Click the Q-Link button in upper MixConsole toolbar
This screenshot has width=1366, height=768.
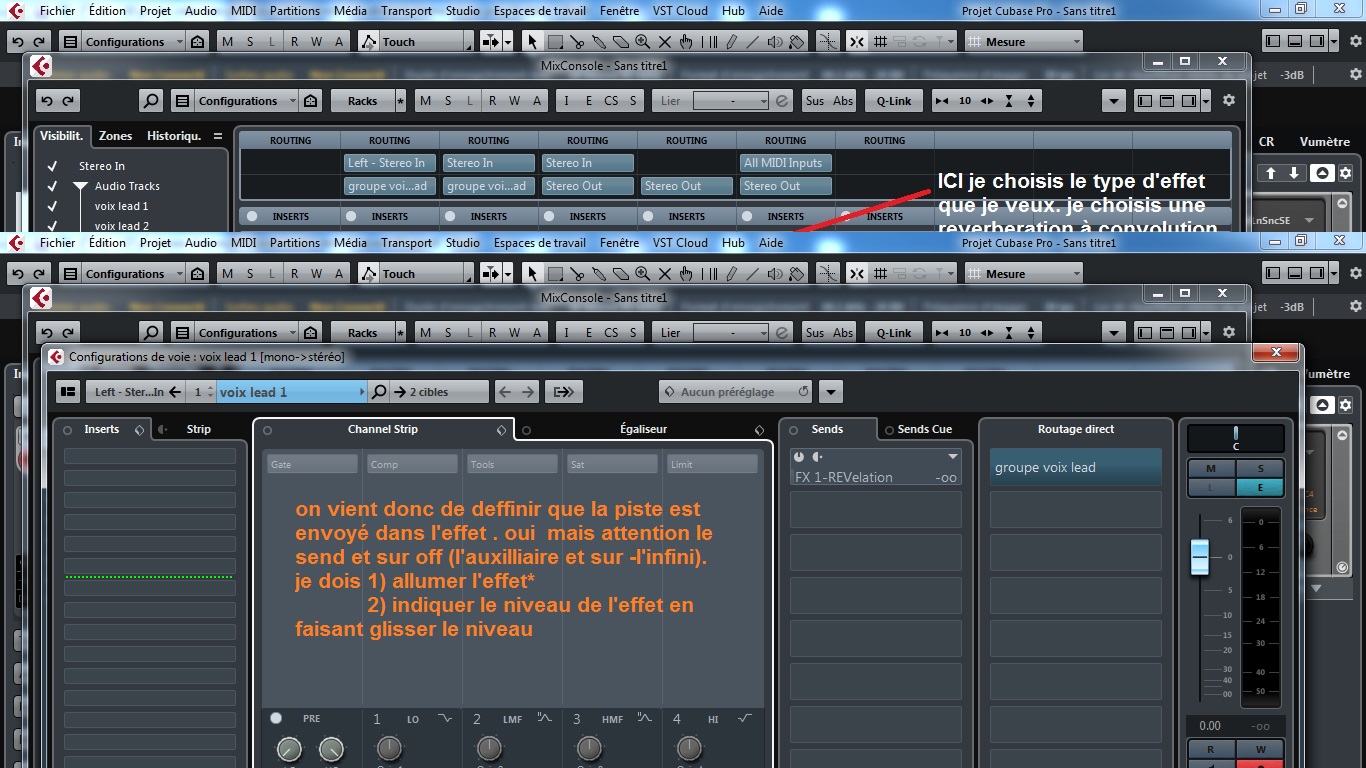894,101
